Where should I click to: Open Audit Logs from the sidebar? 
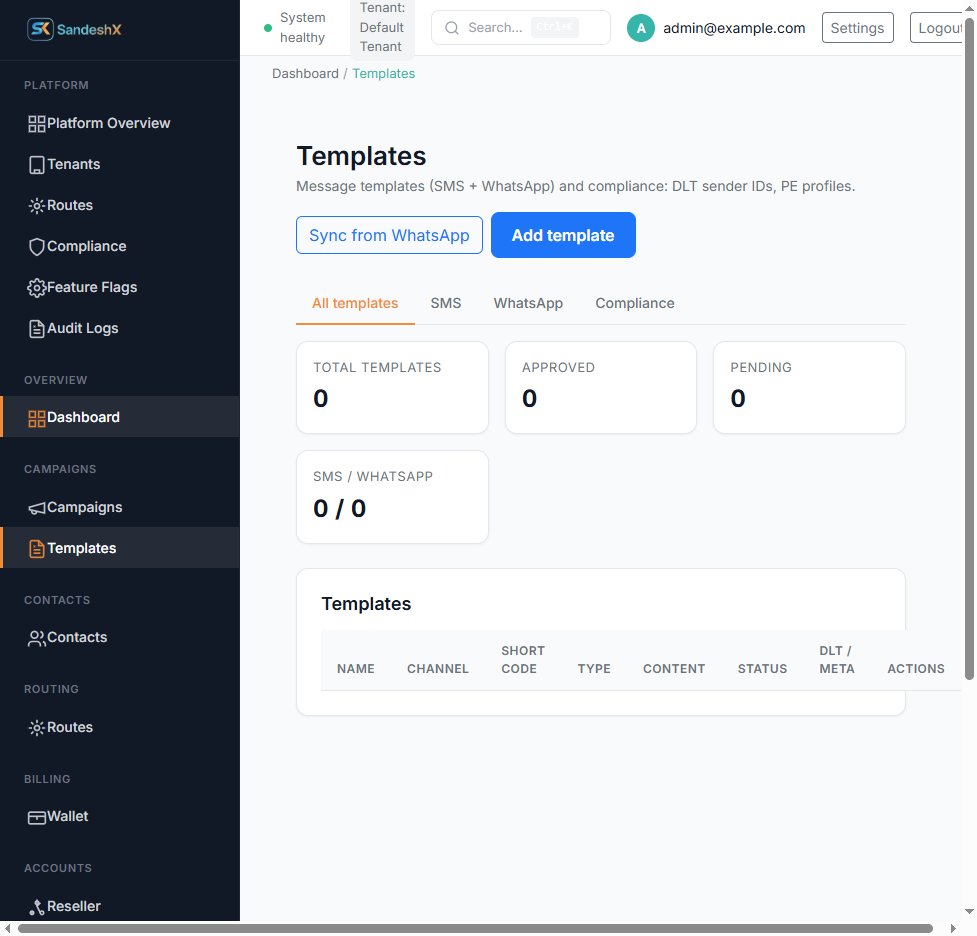(x=120, y=328)
